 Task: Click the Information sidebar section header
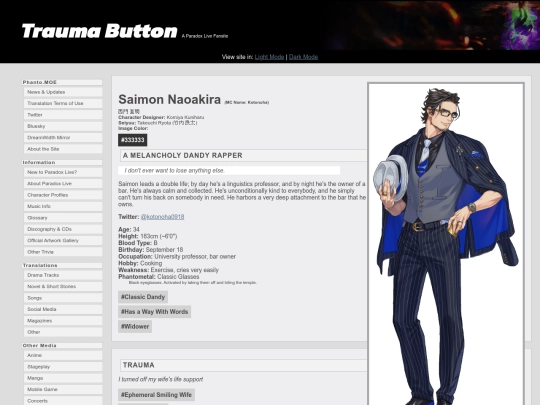[62, 163]
